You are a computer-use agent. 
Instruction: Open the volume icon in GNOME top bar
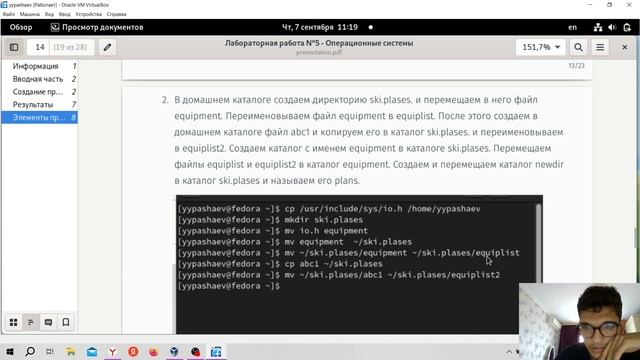[612, 27]
